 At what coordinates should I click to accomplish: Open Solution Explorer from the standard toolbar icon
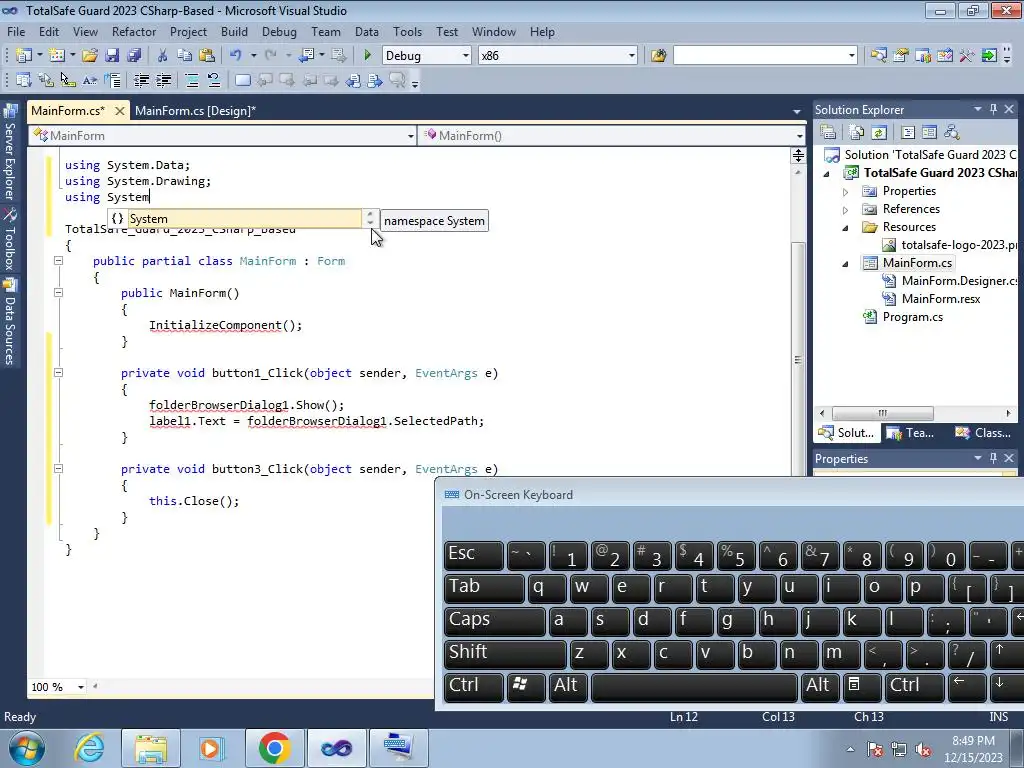[878, 56]
